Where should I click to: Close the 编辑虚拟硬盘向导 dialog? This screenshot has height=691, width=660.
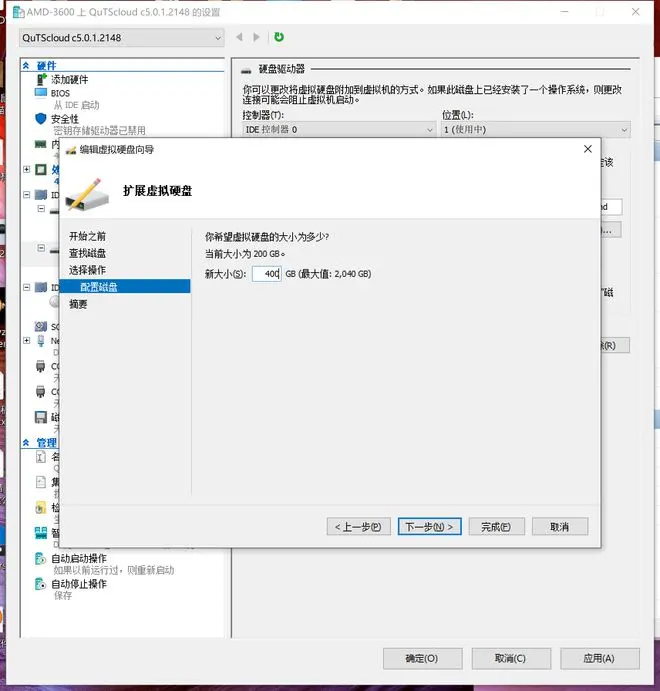tap(588, 149)
